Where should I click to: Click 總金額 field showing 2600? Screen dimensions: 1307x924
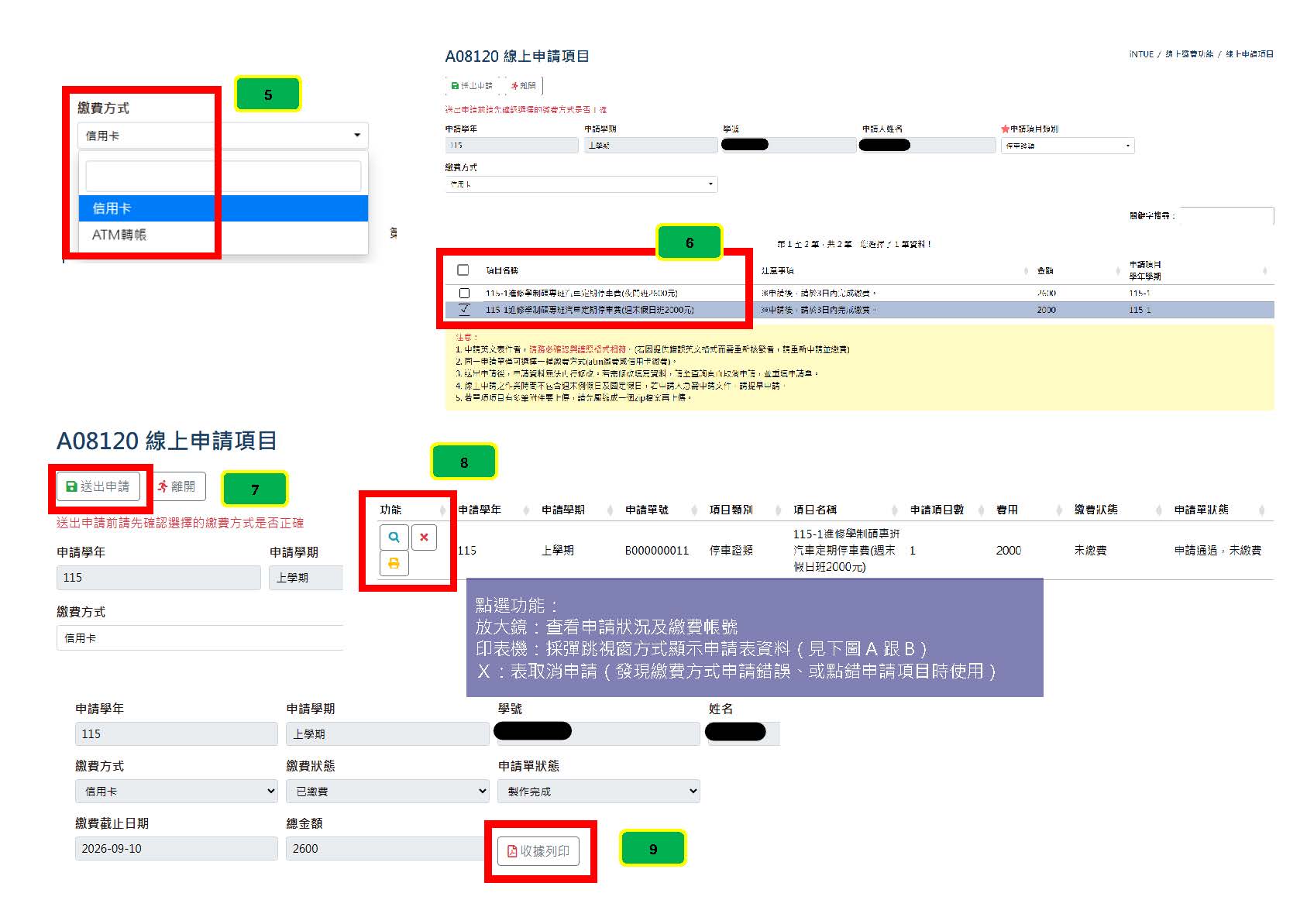[x=387, y=849]
